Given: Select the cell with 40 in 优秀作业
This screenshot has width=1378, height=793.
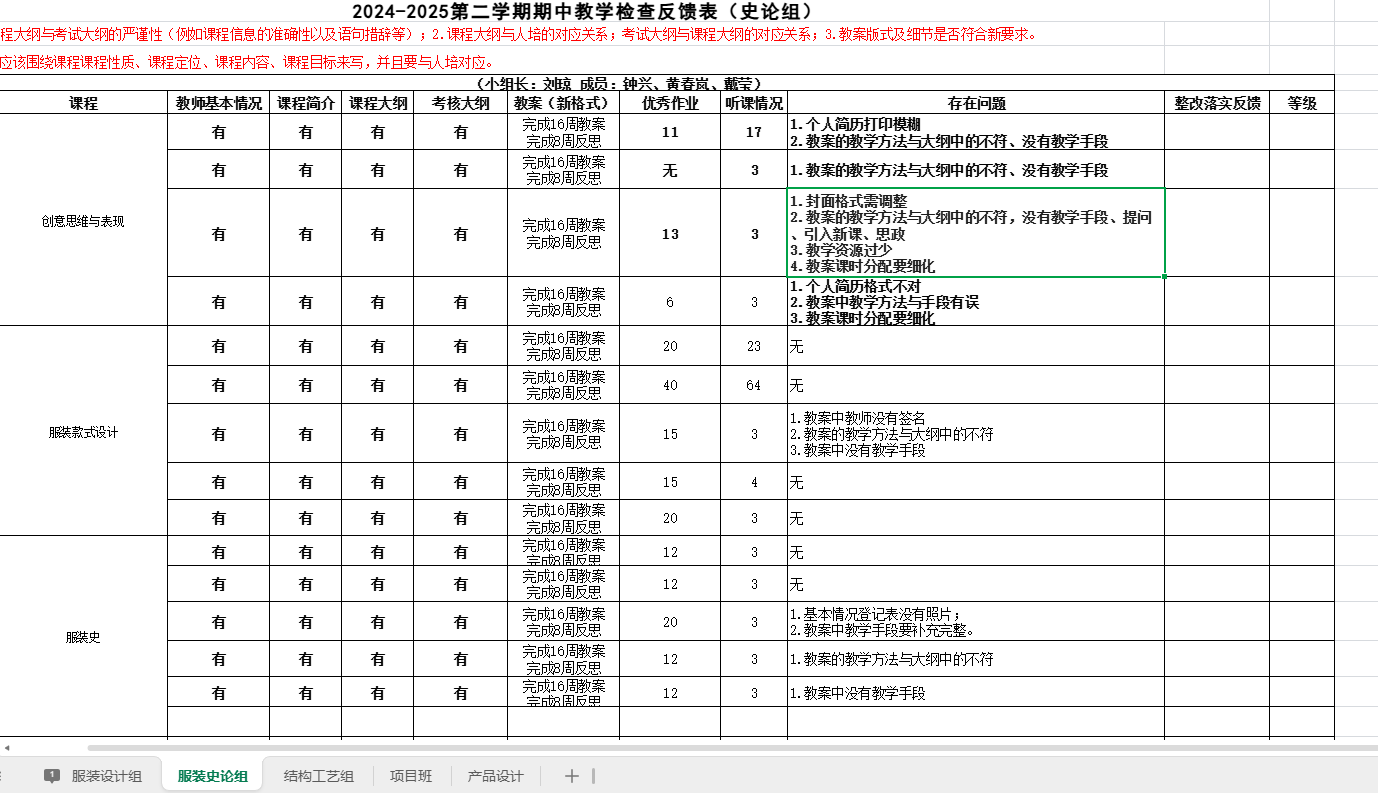Looking at the screenshot, I should click(670, 385).
